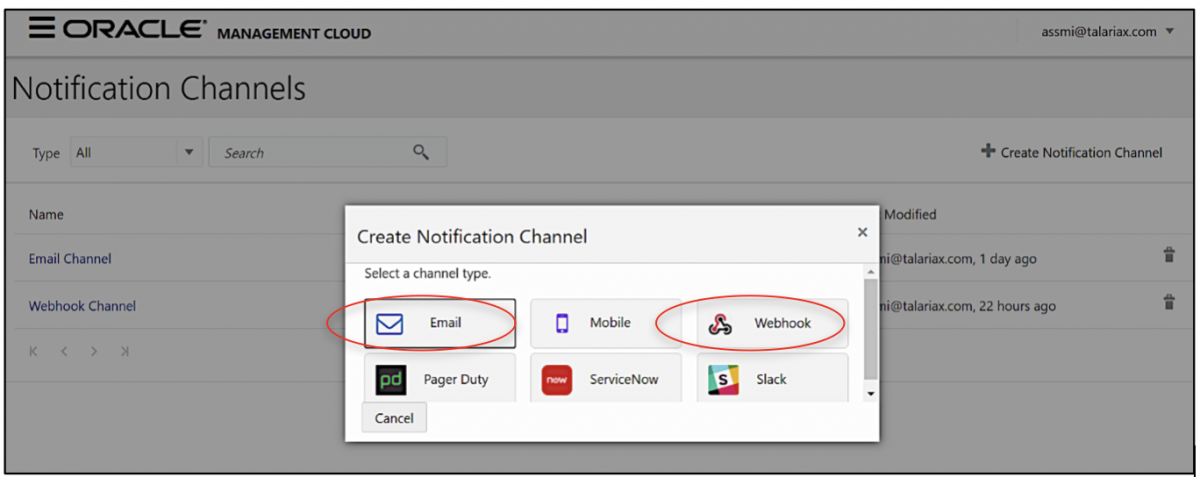1200x477 pixels.
Task: Open the Email Channel link
Action: pyautogui.click(x=70, y=258)
